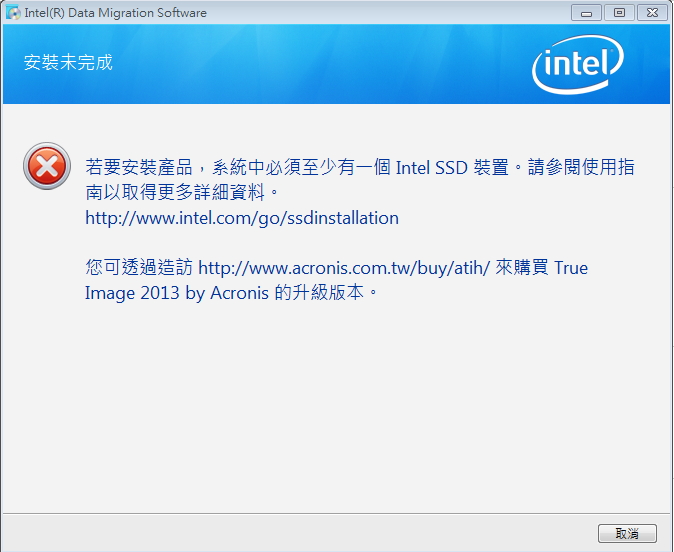Click the red error X icon

point(47,166)
